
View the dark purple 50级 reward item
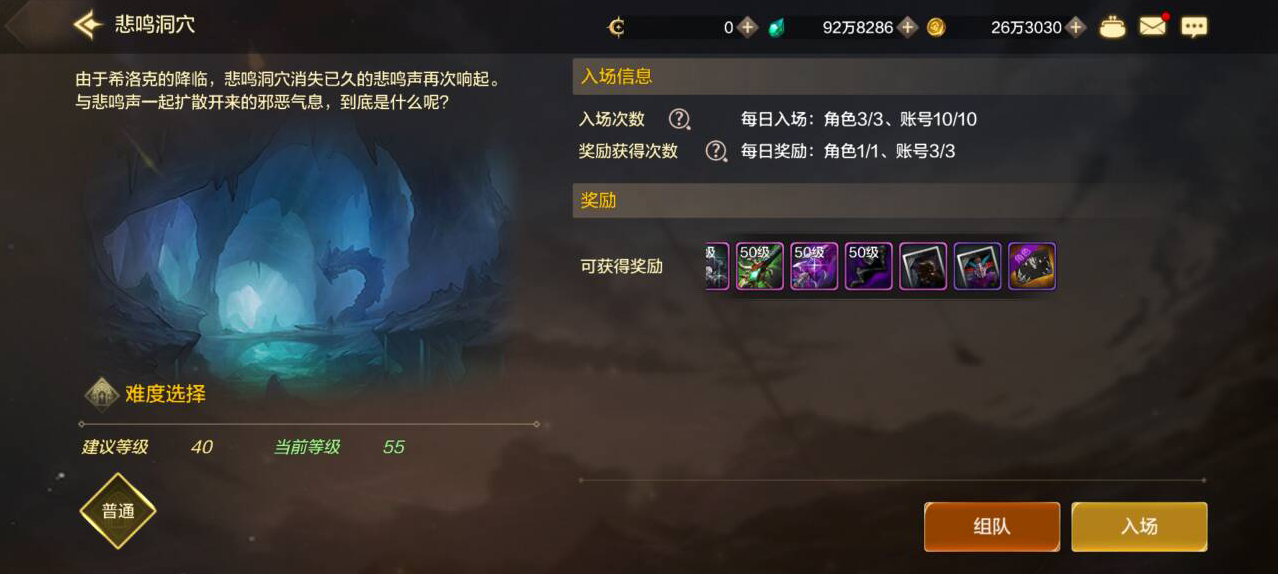pyautogui.click(x=868, y=266)
